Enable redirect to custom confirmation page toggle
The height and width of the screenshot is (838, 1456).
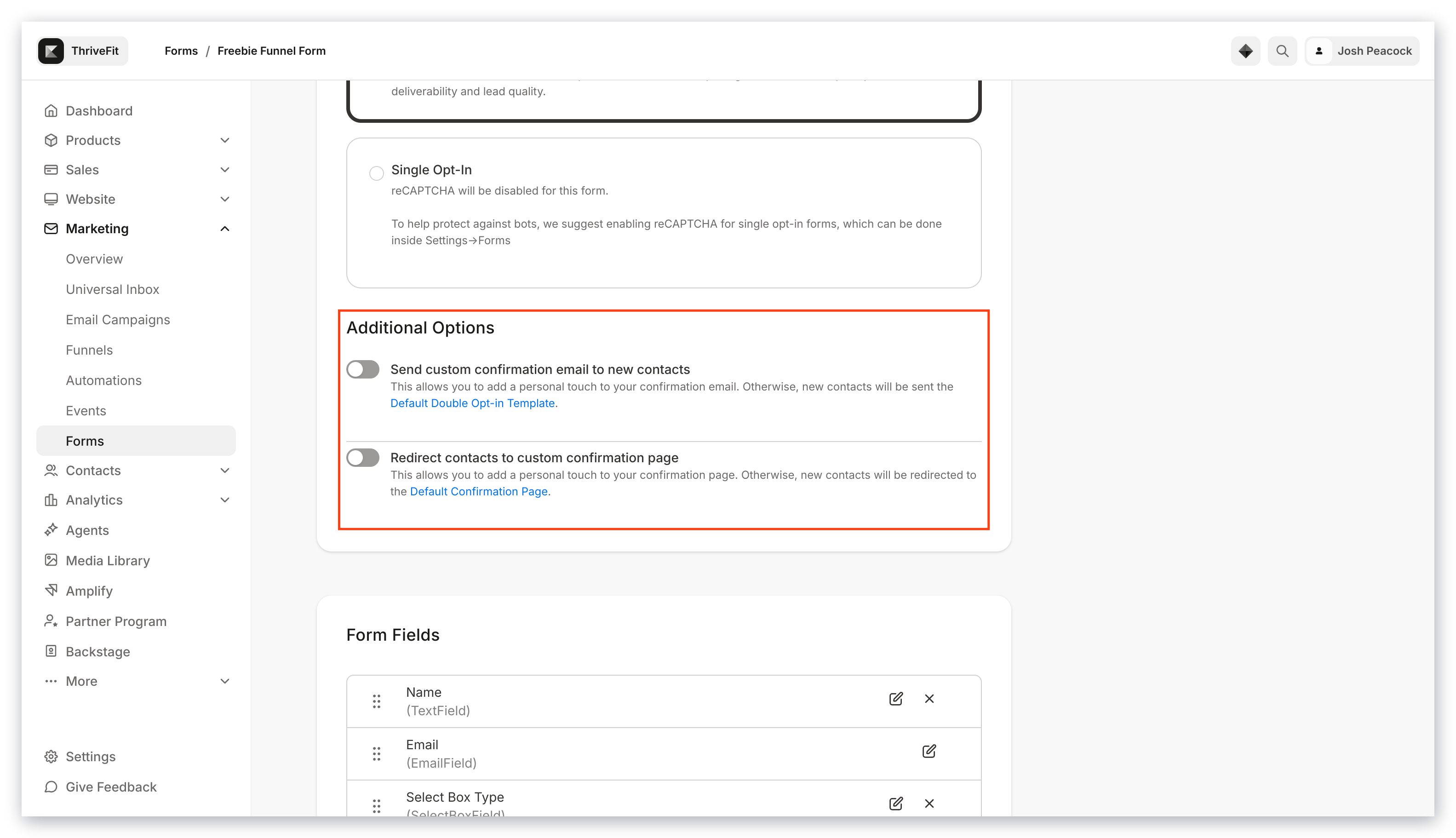tap(362, 458)
